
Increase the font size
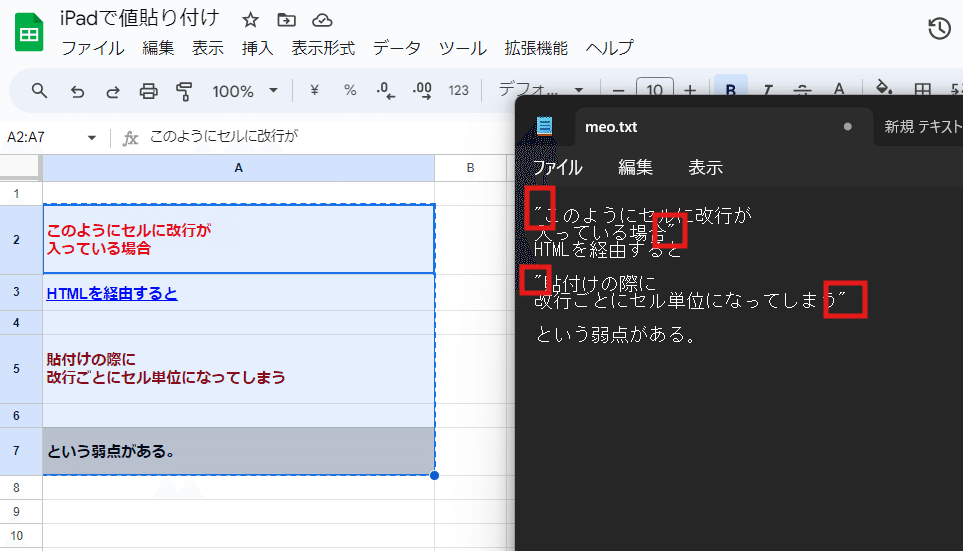pos(690,90)
